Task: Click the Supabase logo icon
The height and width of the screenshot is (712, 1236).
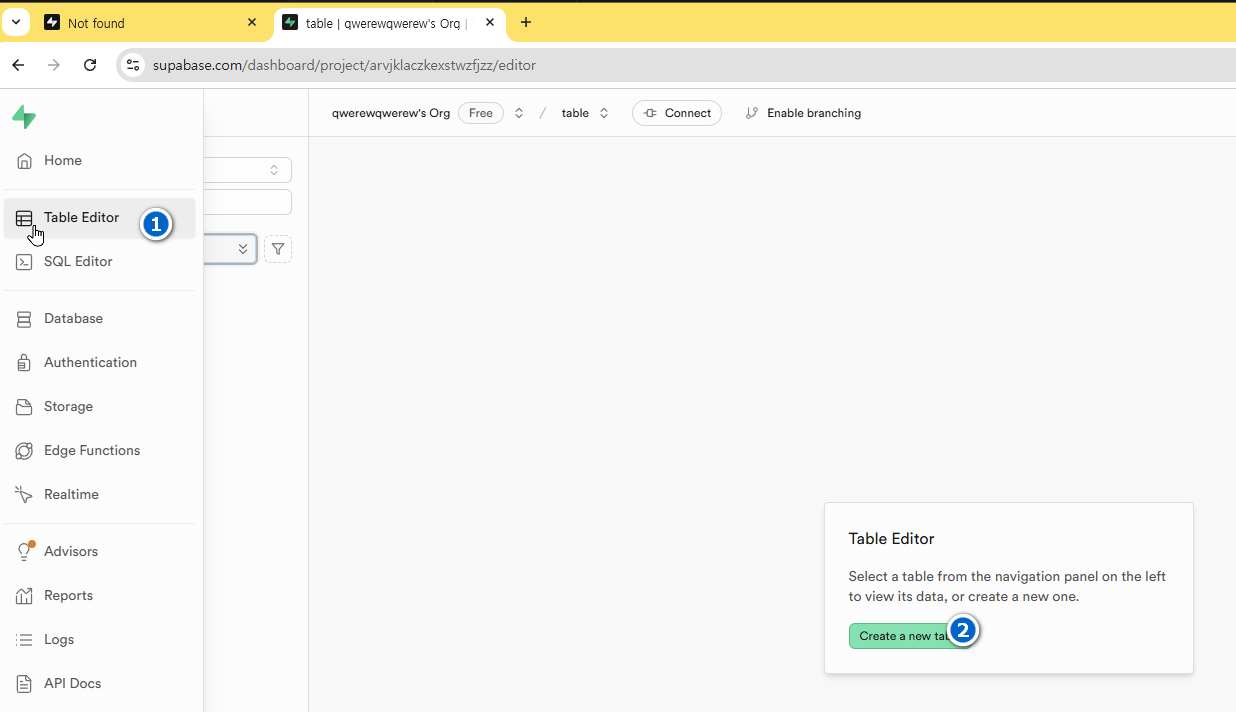Action: (x=24, y=117)
